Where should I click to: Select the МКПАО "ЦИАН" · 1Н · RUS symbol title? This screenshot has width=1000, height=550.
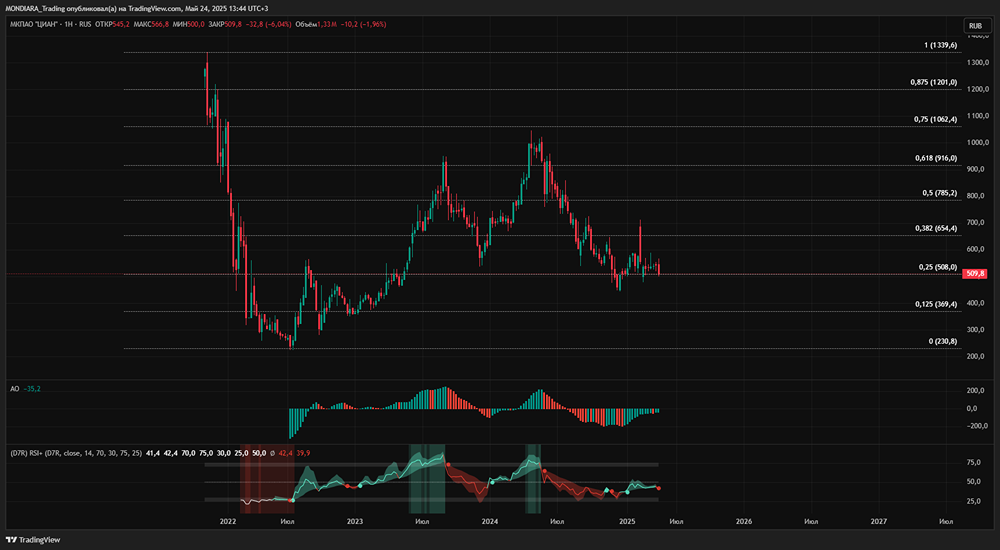coord(51,24)
